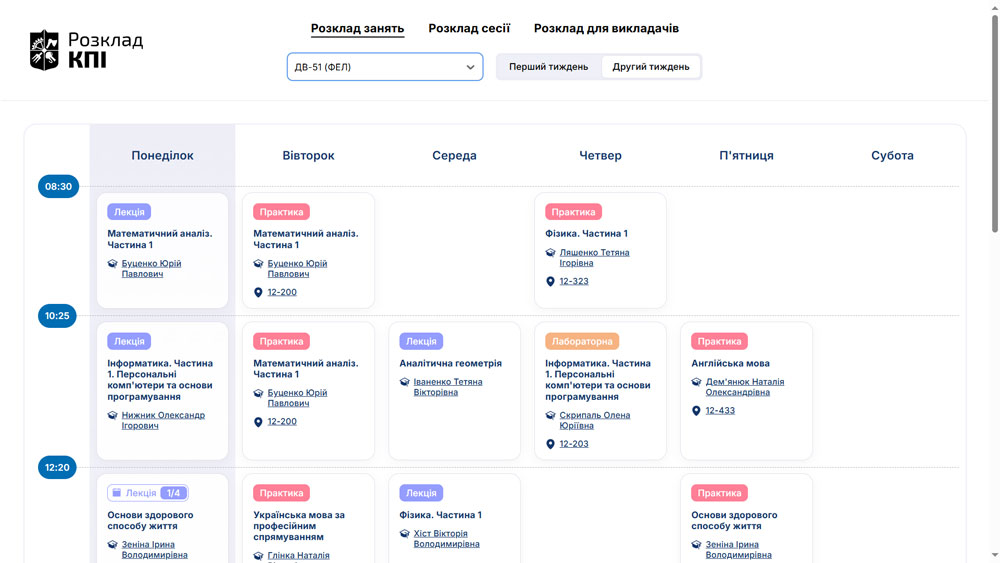Click teacher cap icon next to Нижник Олександр

coord(112,415)
